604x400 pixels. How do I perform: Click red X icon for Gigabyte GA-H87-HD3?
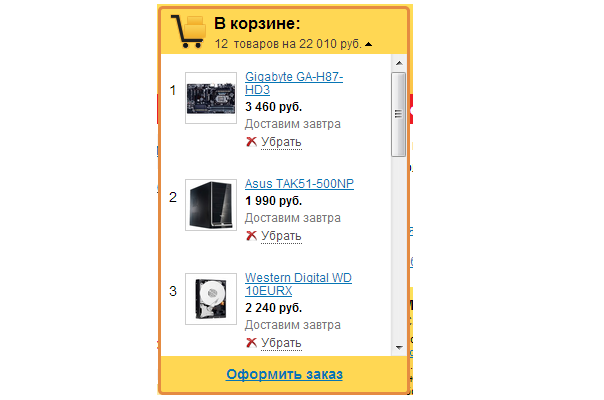click(x=251, y=142)
